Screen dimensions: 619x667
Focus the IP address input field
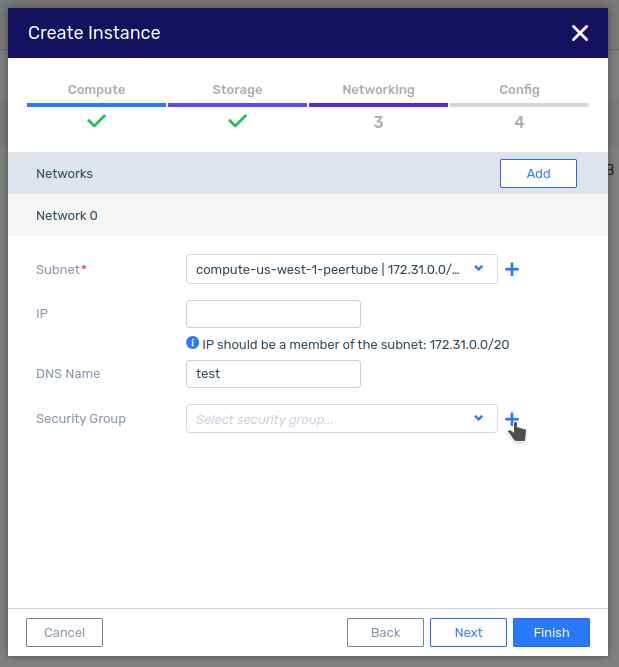pos(273,314)
